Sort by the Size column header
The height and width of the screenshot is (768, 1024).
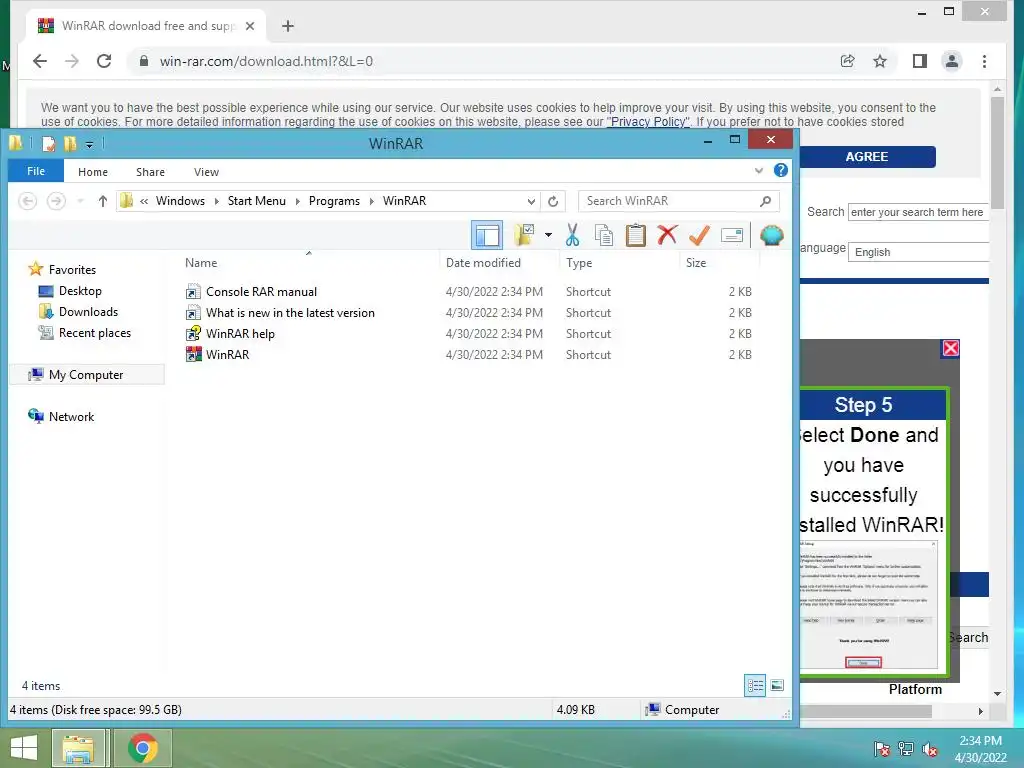coord(696,263)
